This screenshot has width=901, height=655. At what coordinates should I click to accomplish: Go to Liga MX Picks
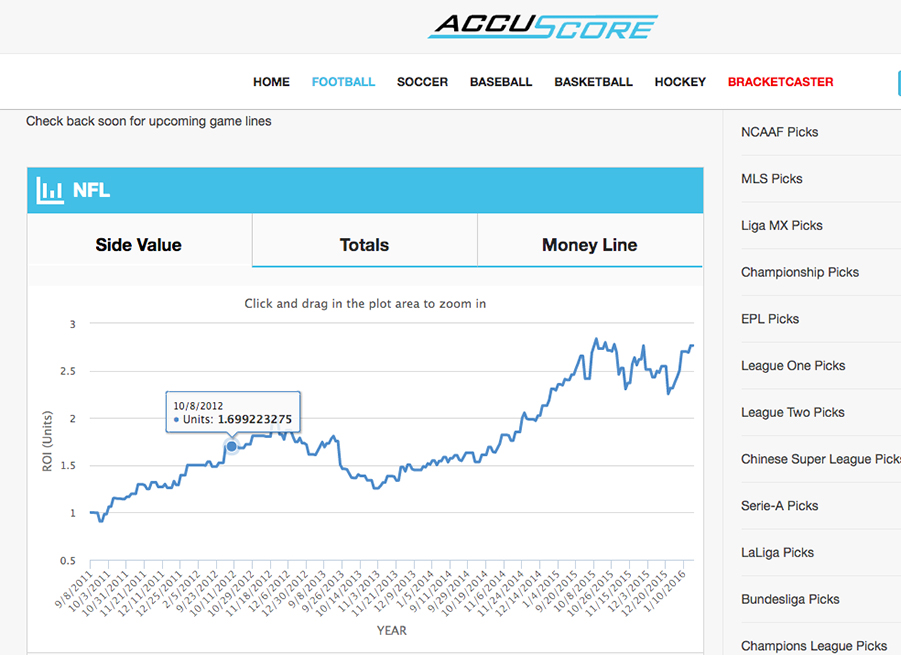coord(781,225)
